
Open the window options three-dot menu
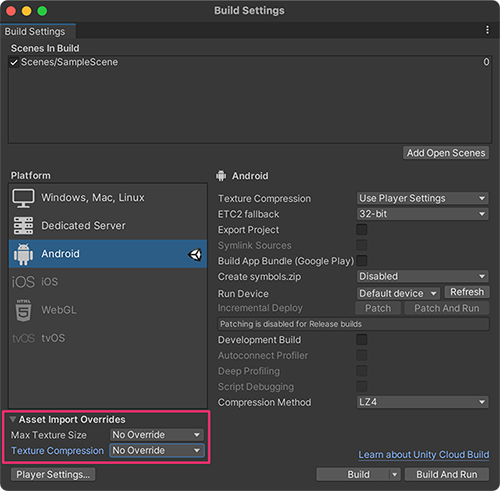click(487, 30)
